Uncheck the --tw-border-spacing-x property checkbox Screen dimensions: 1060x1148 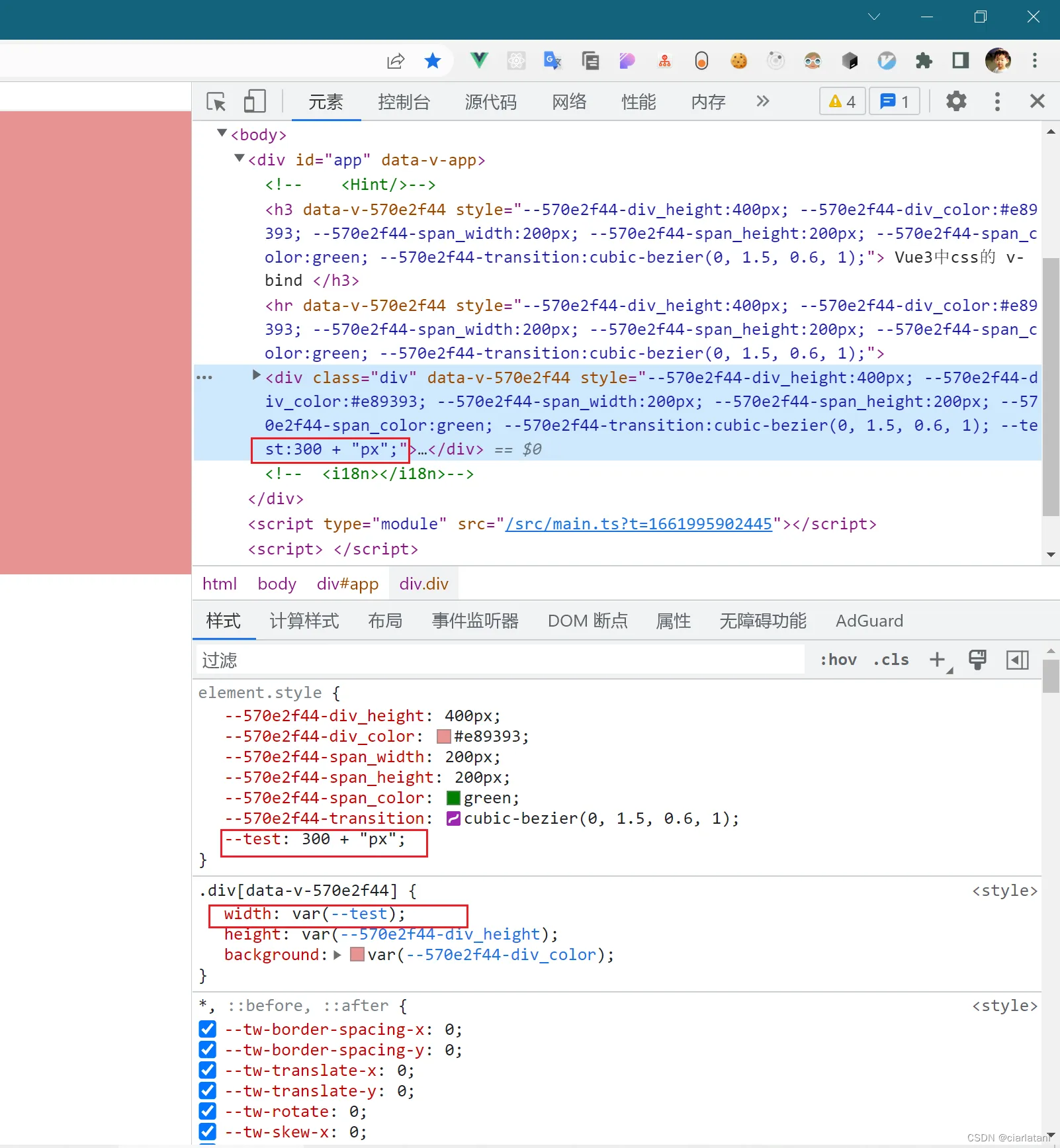coord(208,1029)
